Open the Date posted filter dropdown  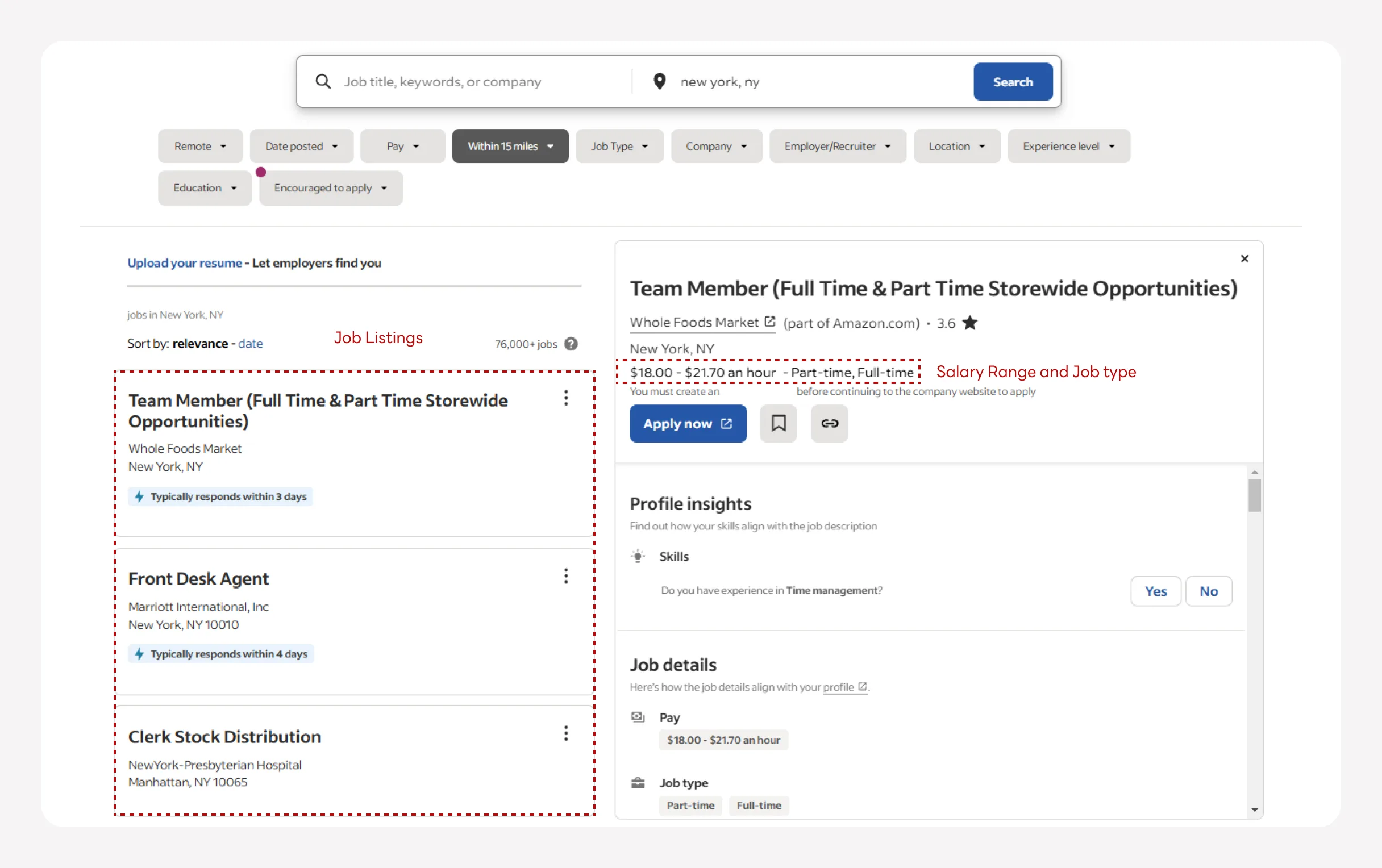[x=301, y=146]
